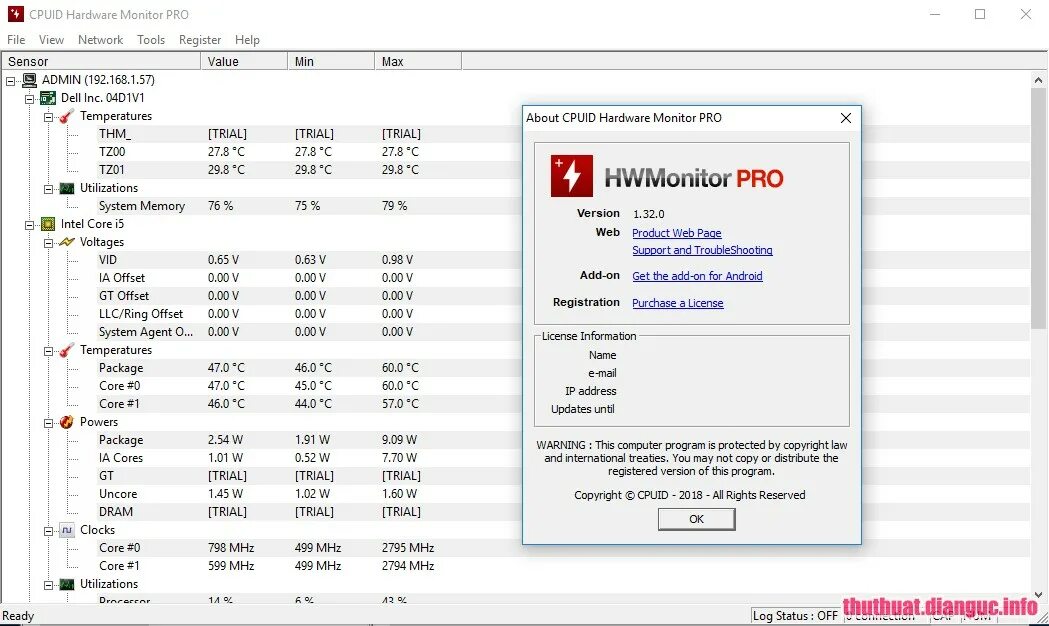This screenshot has width=1049, height=626.
Task: Click OK in the About dialog
Action: click(x=696, y=519)
